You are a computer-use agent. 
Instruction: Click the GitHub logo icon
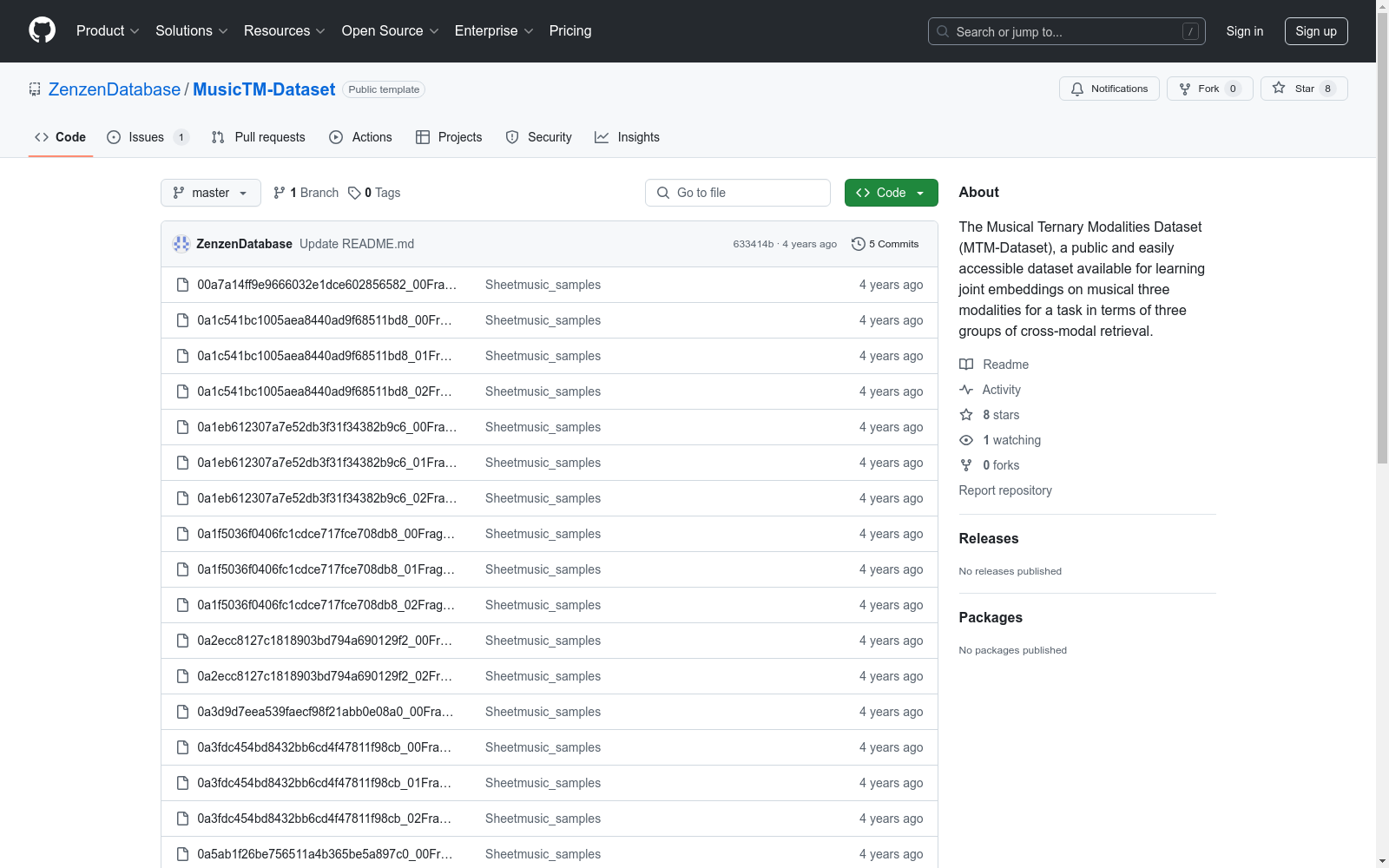coord(42,30)
